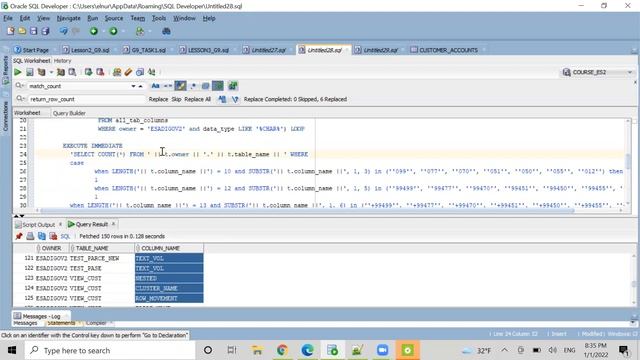Click the Refresh icon in Query Result toolbar

click(42, 236)
